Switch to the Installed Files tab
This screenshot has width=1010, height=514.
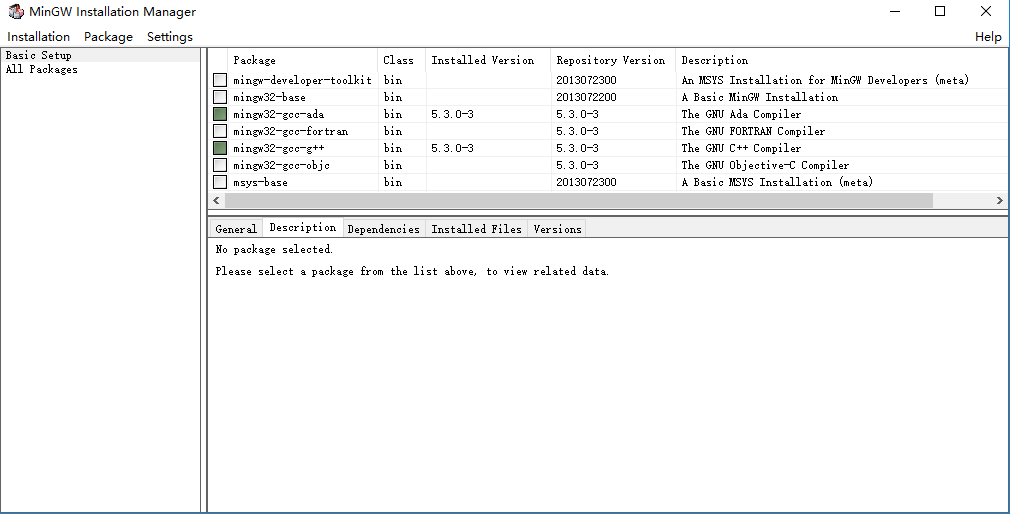click(x=477, y=229)
